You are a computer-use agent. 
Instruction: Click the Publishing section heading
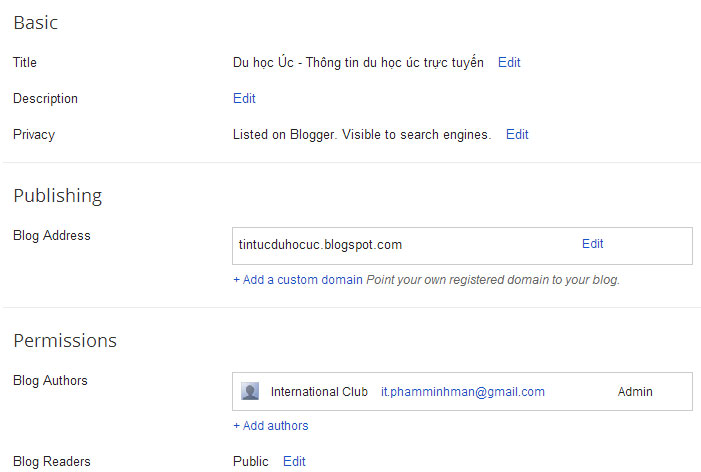coord(58,196)
